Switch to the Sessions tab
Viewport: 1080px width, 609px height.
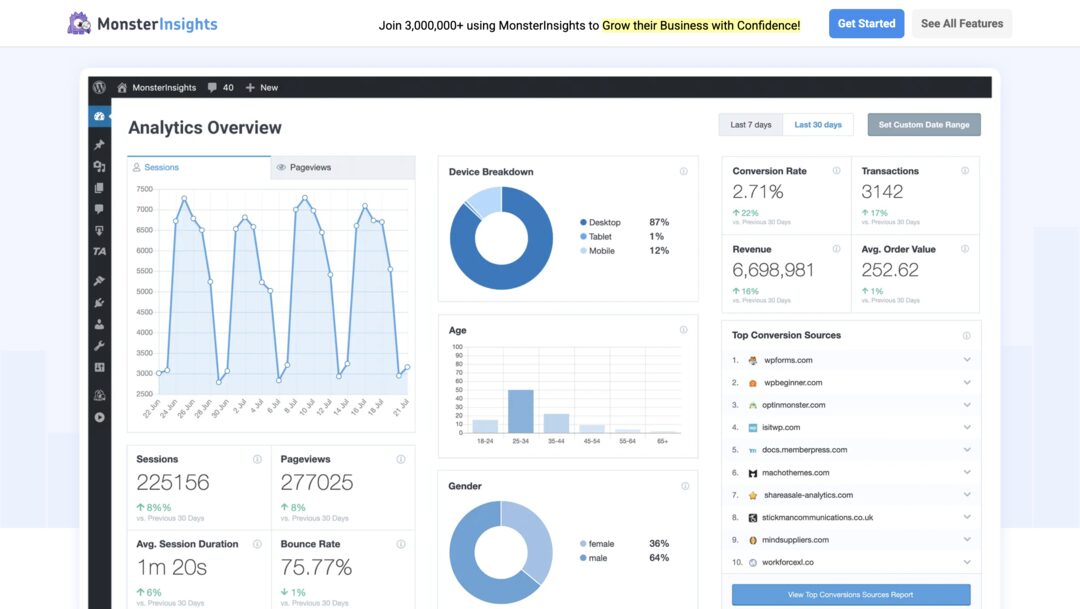[x=199, y=168]
